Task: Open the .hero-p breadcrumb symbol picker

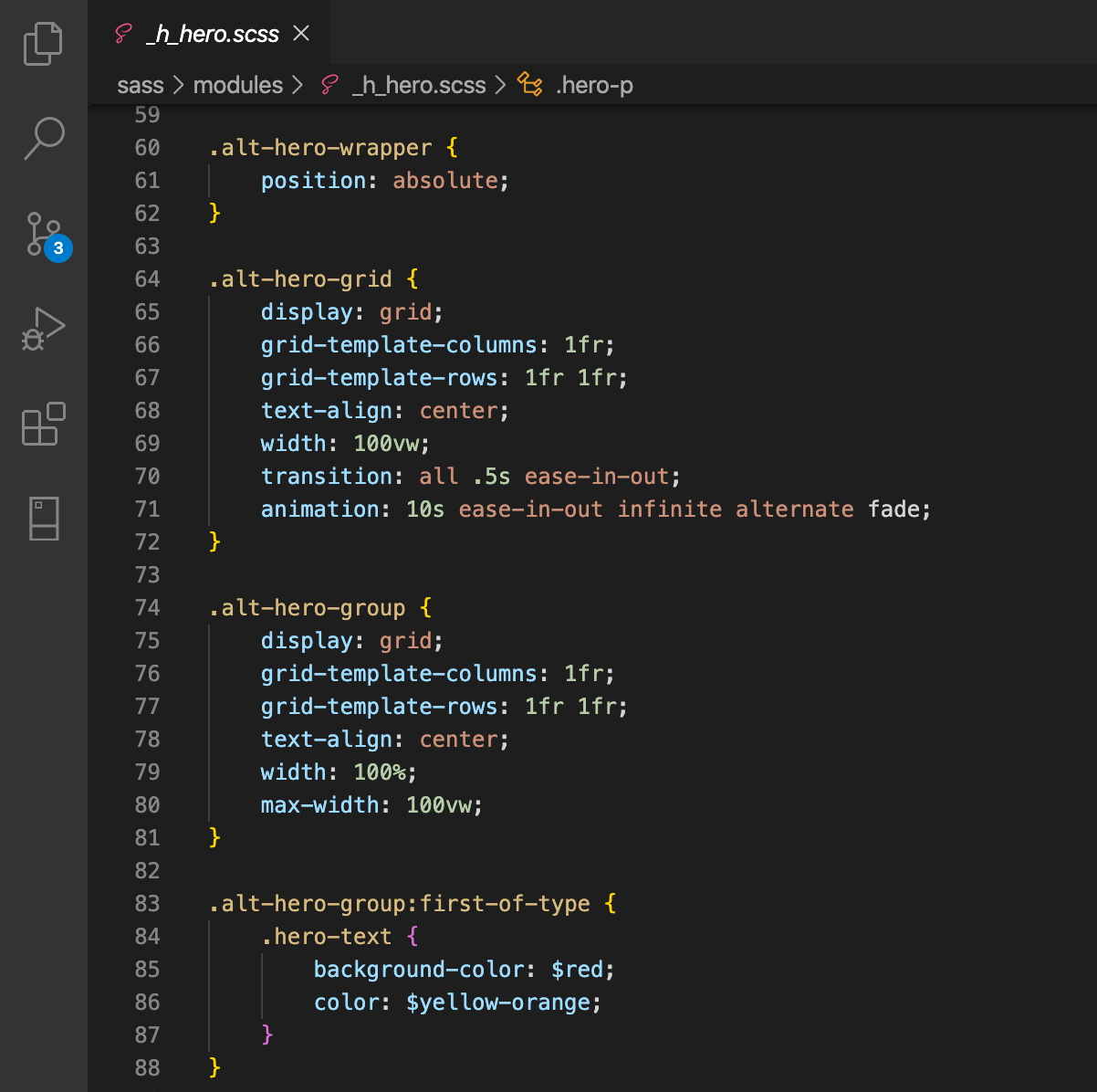Action: [x=594, y=84]
